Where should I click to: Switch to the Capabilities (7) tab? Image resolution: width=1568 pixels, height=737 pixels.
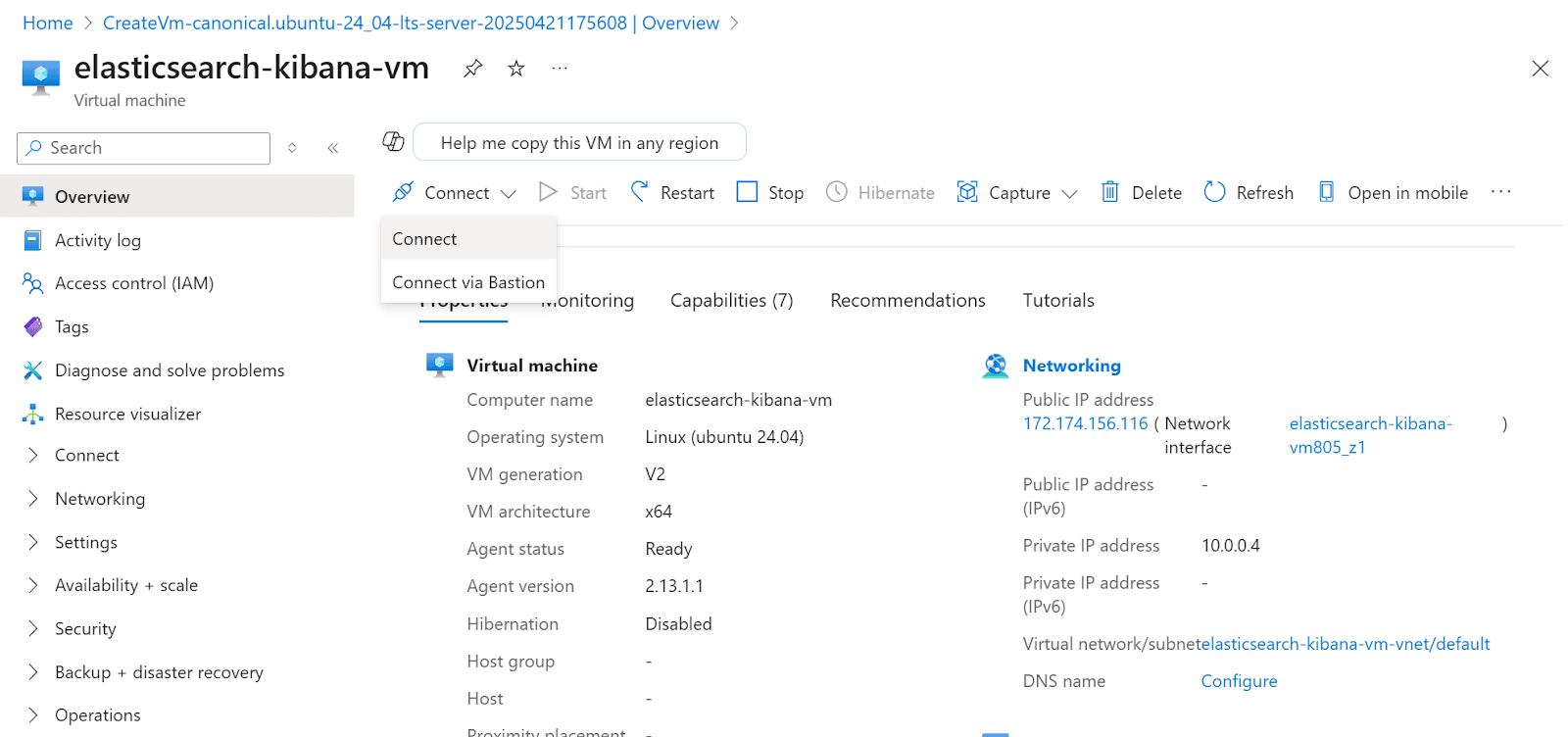731,300
